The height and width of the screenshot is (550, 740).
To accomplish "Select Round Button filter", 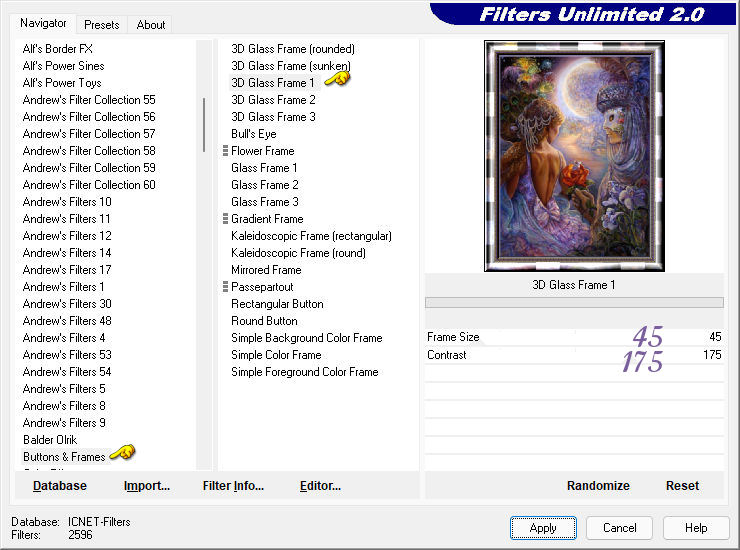I will tap(264, 321).
